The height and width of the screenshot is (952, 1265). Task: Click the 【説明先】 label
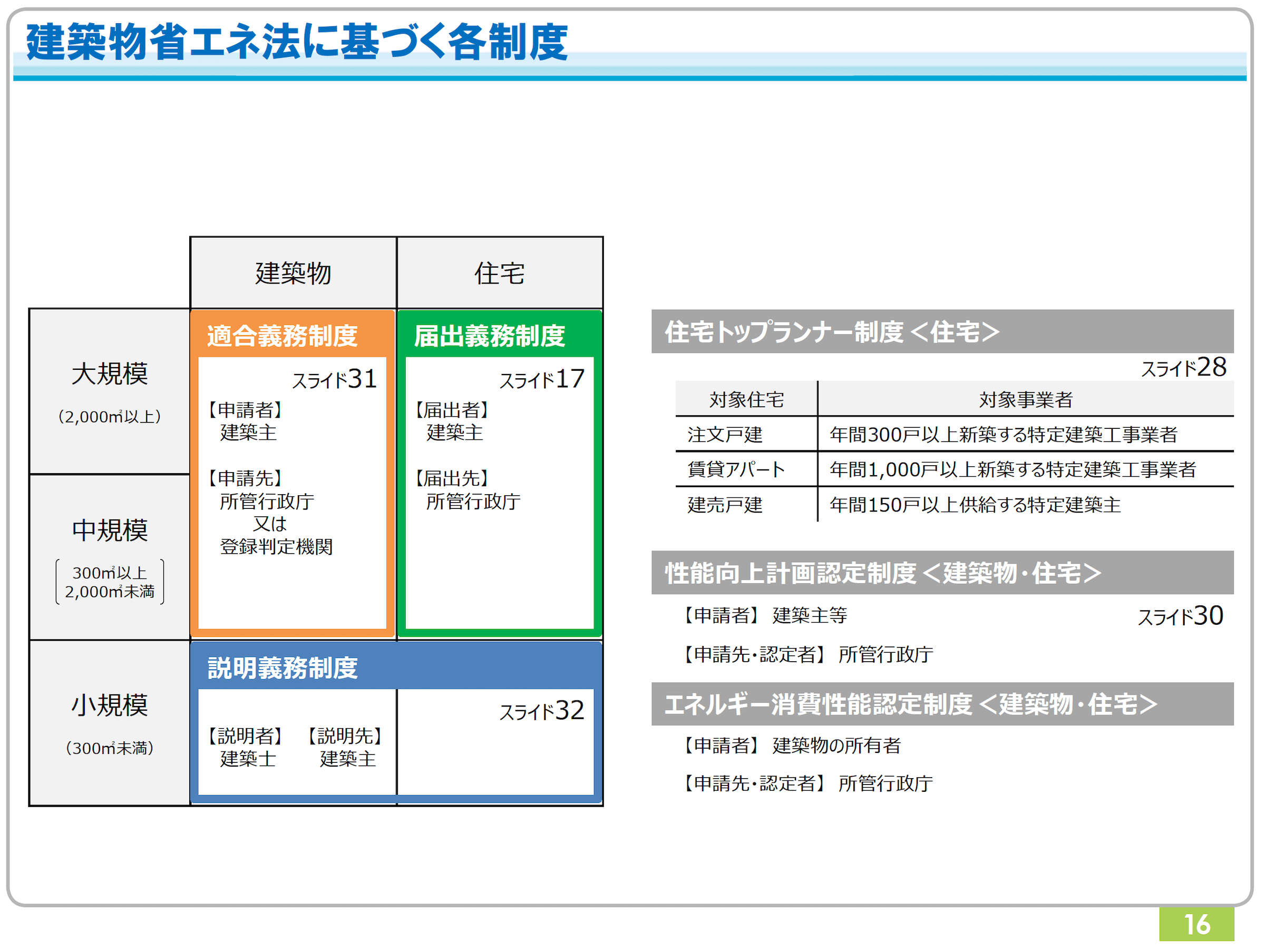click(344, 737)
